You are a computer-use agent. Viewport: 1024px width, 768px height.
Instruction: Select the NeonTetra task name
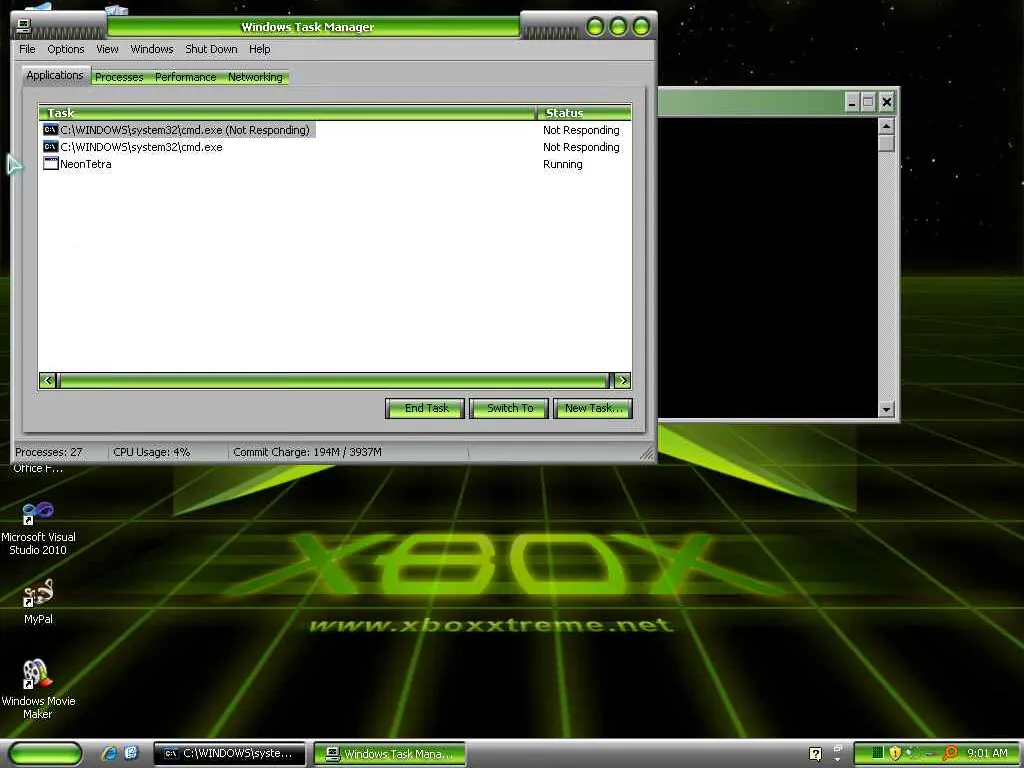click(x=86, y=164)
